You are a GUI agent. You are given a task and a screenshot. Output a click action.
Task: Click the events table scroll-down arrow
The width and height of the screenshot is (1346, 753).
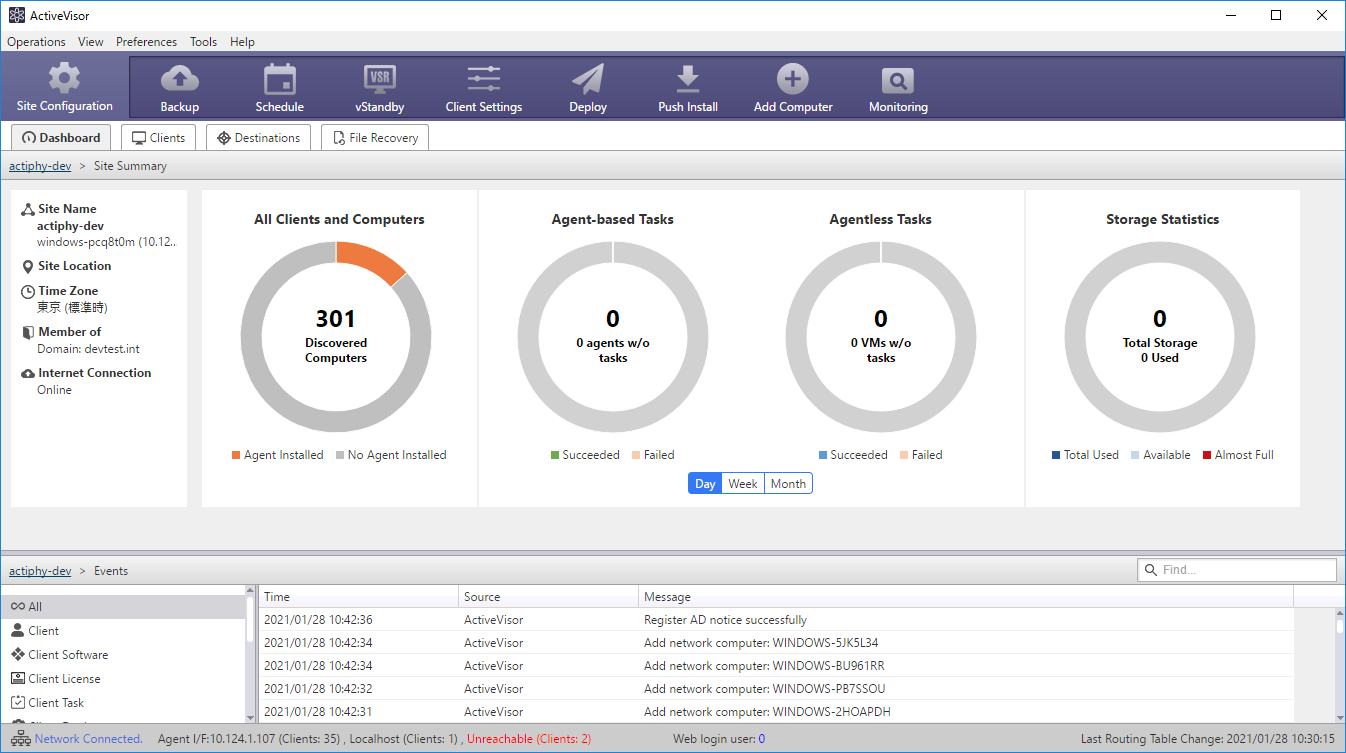pos(1340,717)
